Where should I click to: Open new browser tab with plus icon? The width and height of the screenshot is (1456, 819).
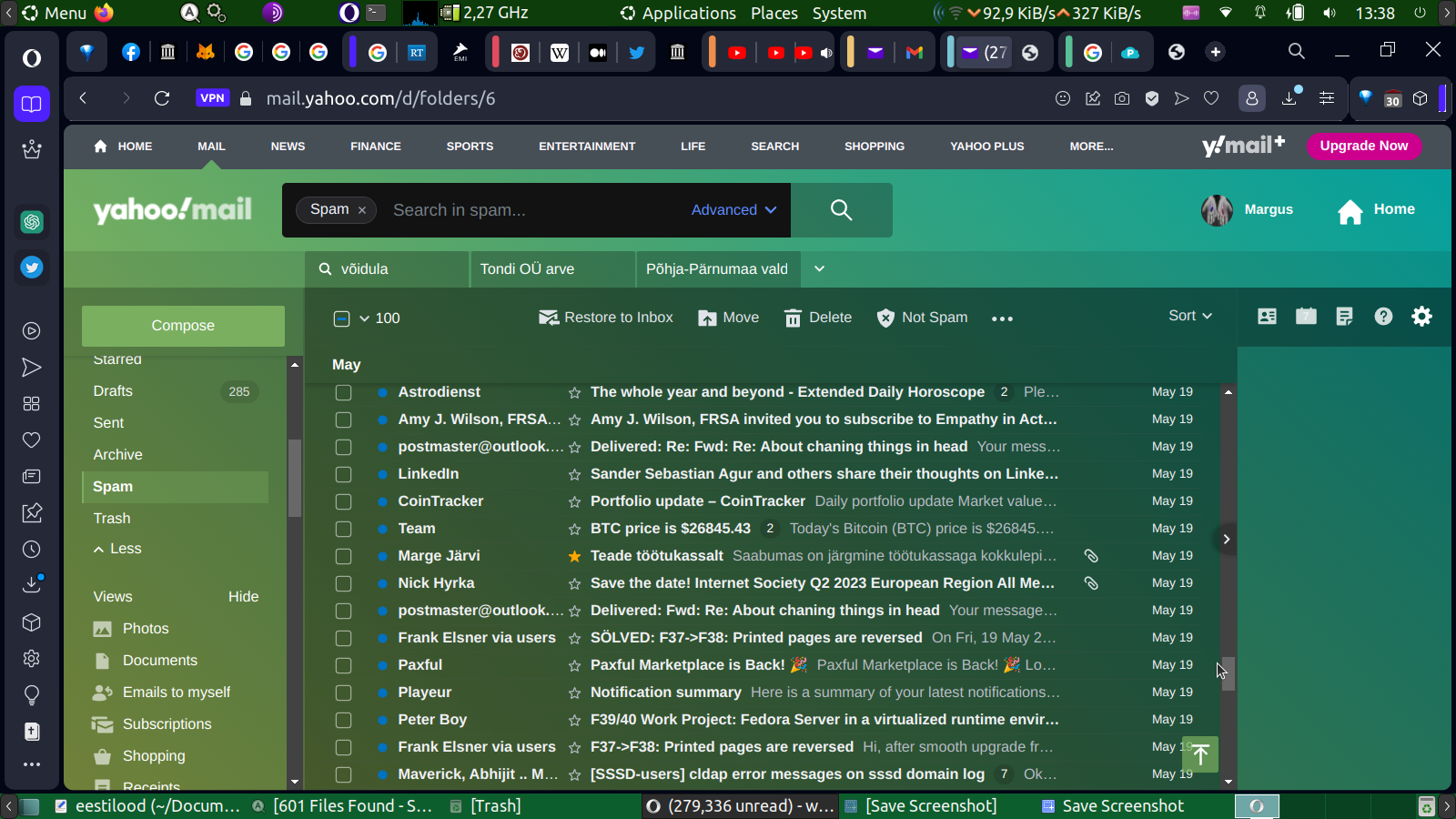pos(1216,52)
